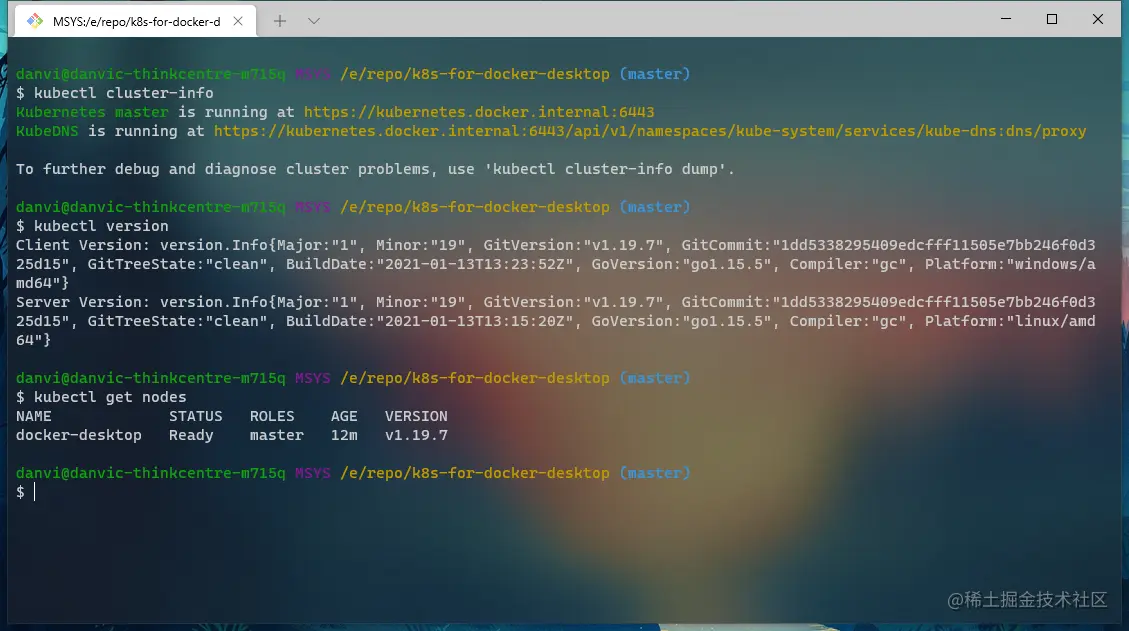Click the '12m' age value
Viewport: 1129px width, 631px height.
tap(344, 435)
